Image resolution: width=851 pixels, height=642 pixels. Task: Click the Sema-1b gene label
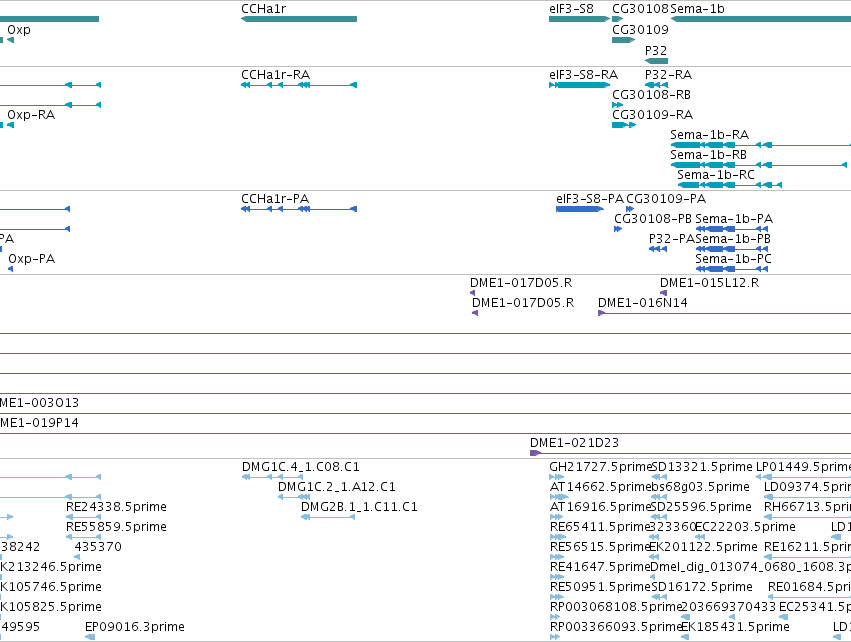coord(697,9)
